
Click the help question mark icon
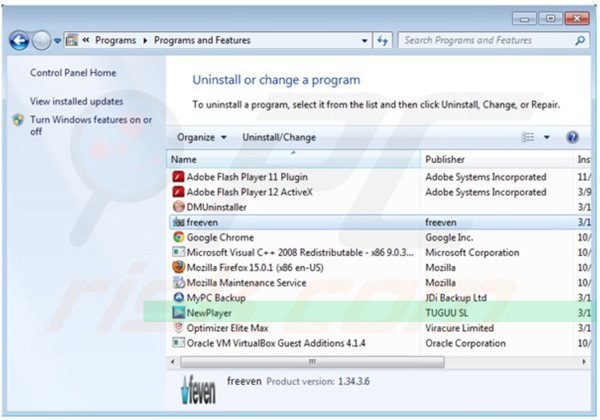[573, 137]
